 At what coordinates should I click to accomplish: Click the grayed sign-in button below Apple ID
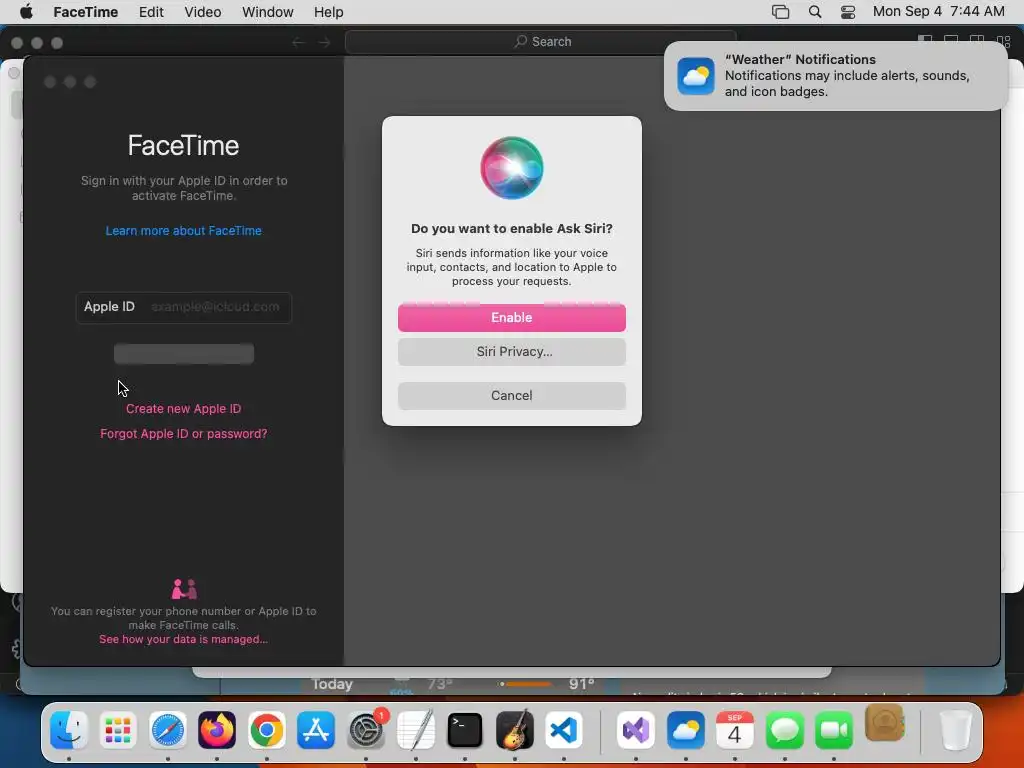click(x=184, y=353)
